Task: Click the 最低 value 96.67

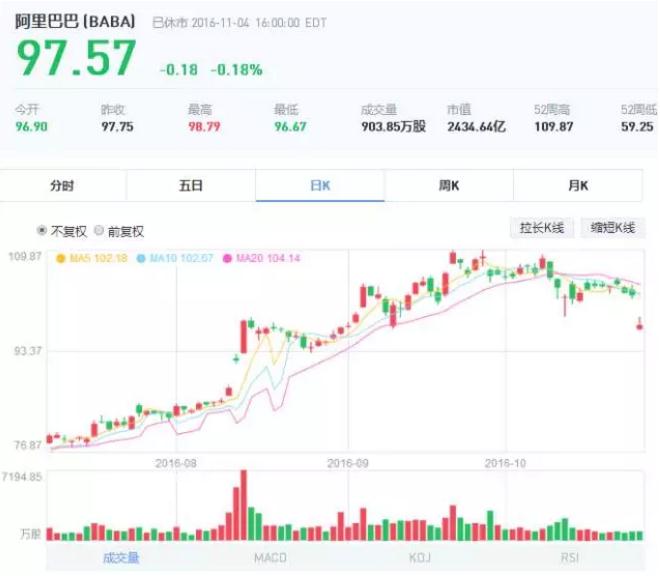Action: tap(290, 126)
